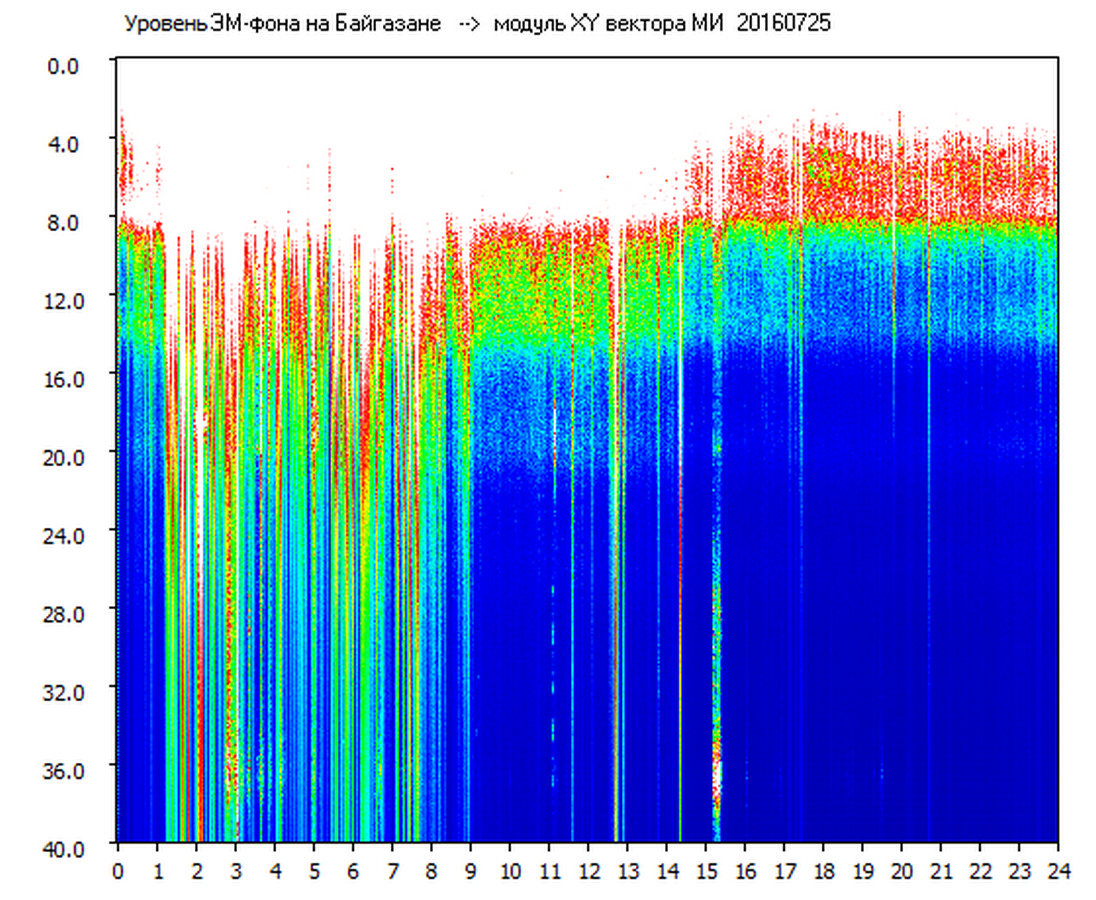The width and height of the screenshot is (1096, 900).
Task: Click the arrow symbol in the chart title
Action: tap(468, 24)
